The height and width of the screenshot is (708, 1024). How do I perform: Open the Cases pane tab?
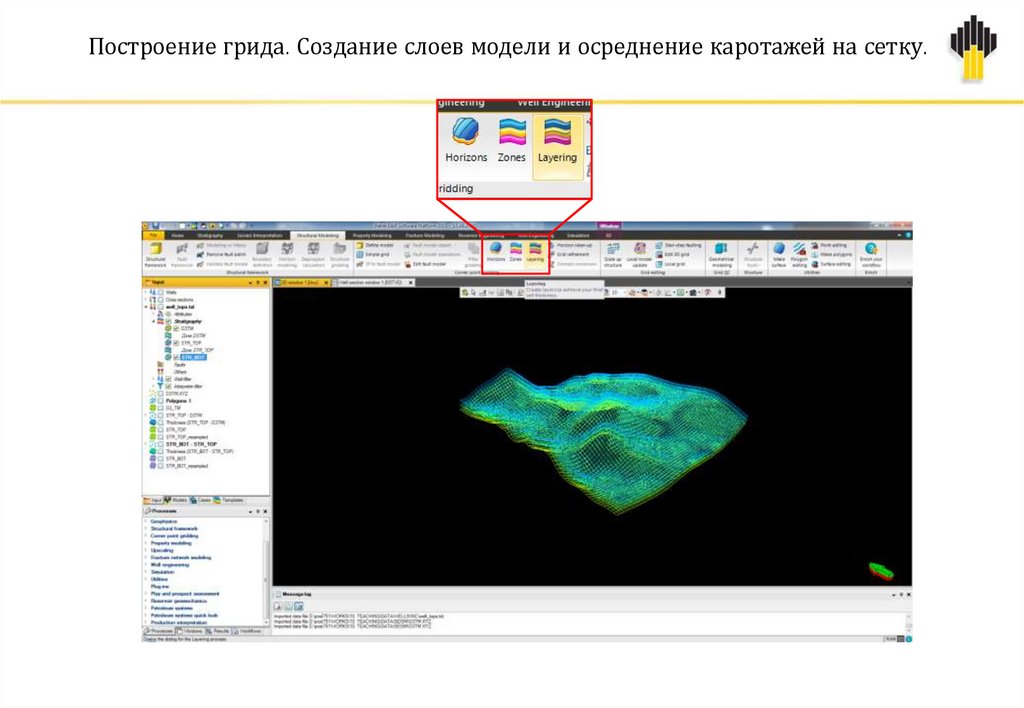[200, 500]
